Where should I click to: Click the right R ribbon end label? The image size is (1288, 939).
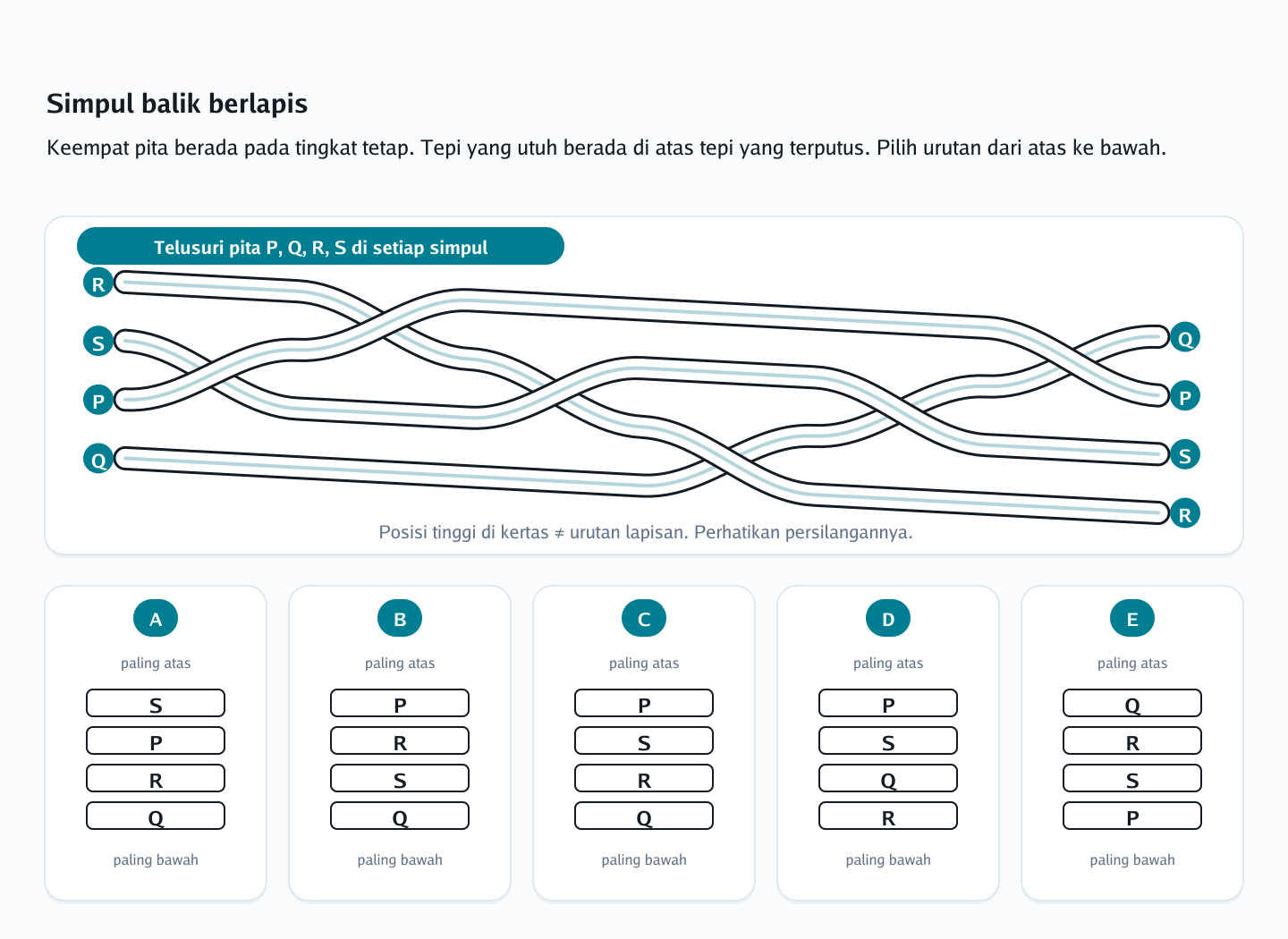tap(1185, 513)
